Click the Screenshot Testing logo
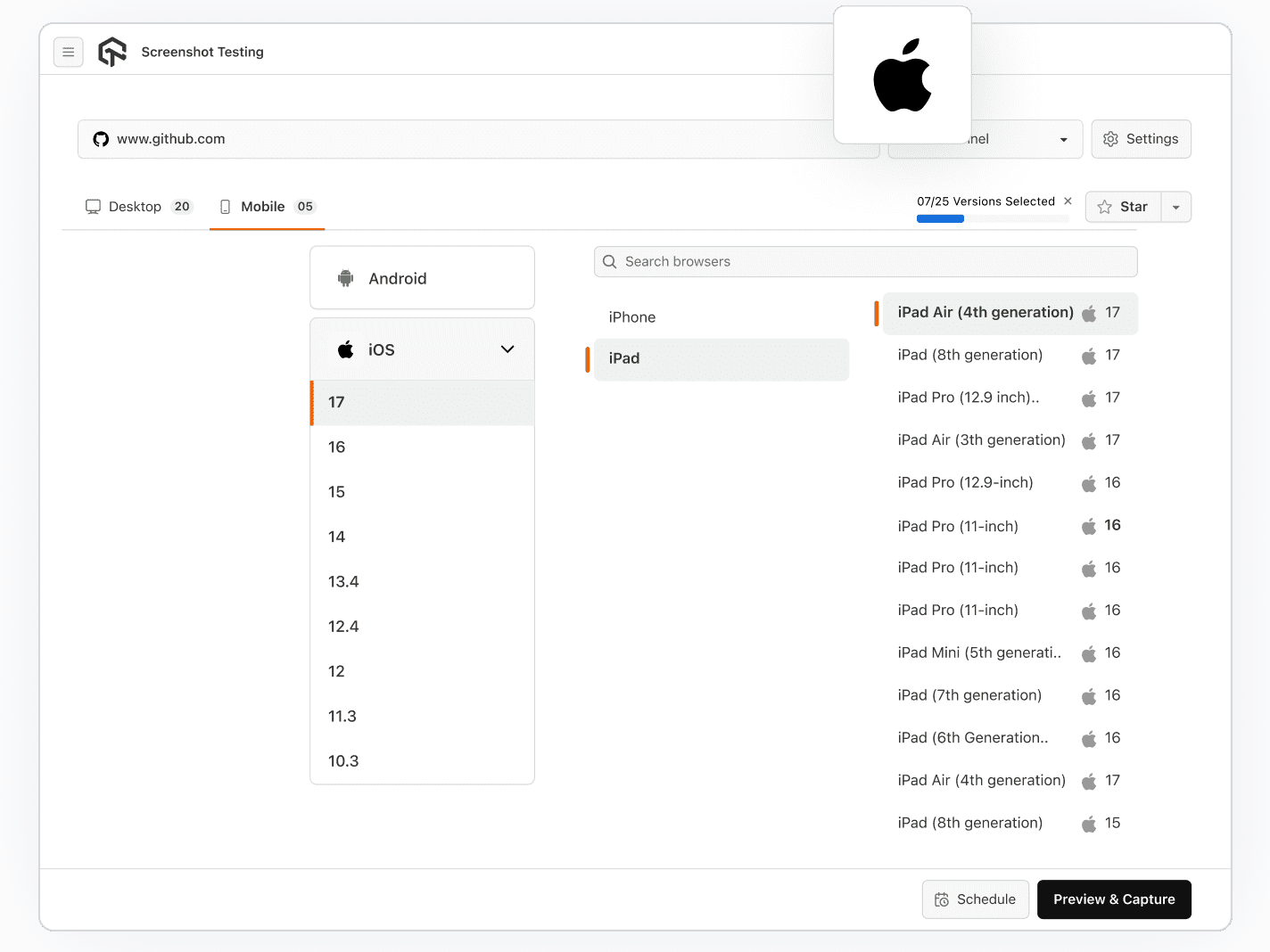The height and width of the screenshot is (952, 1270). 112,52
